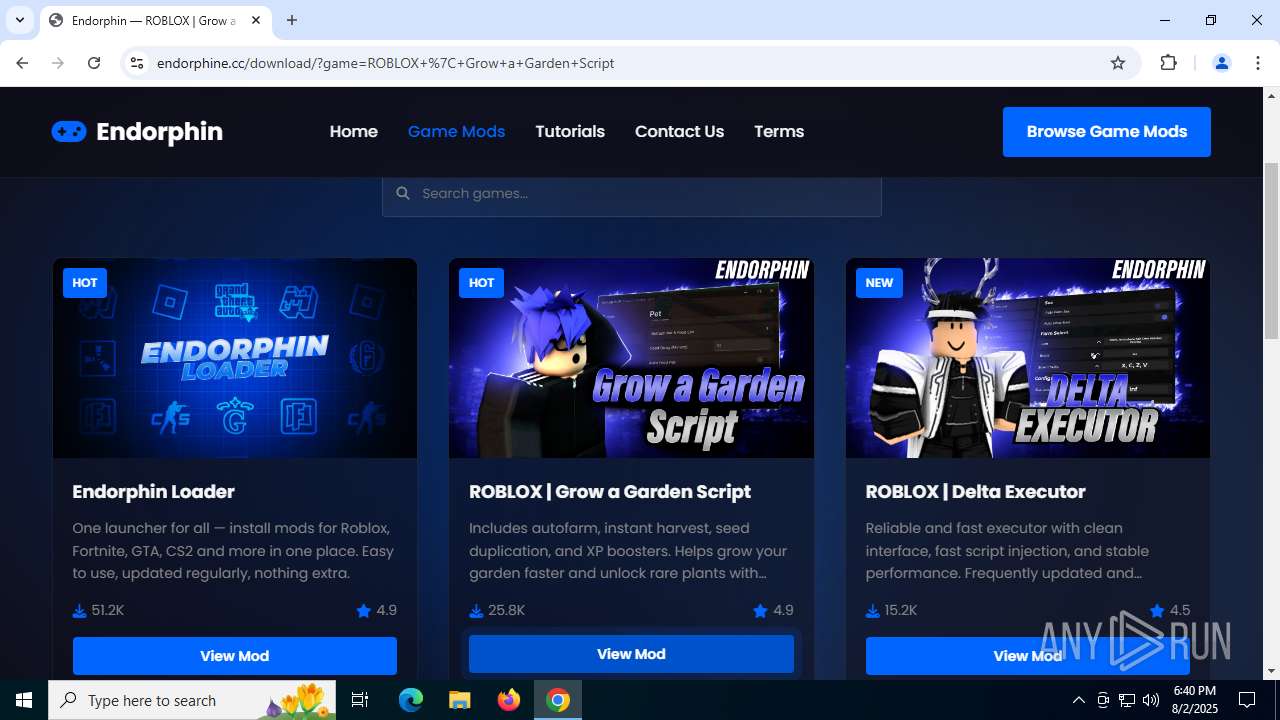This screenshot has width=1280, height=720.
Task: Close the Endorphin browser tab
Action: (x=256, y=20)
